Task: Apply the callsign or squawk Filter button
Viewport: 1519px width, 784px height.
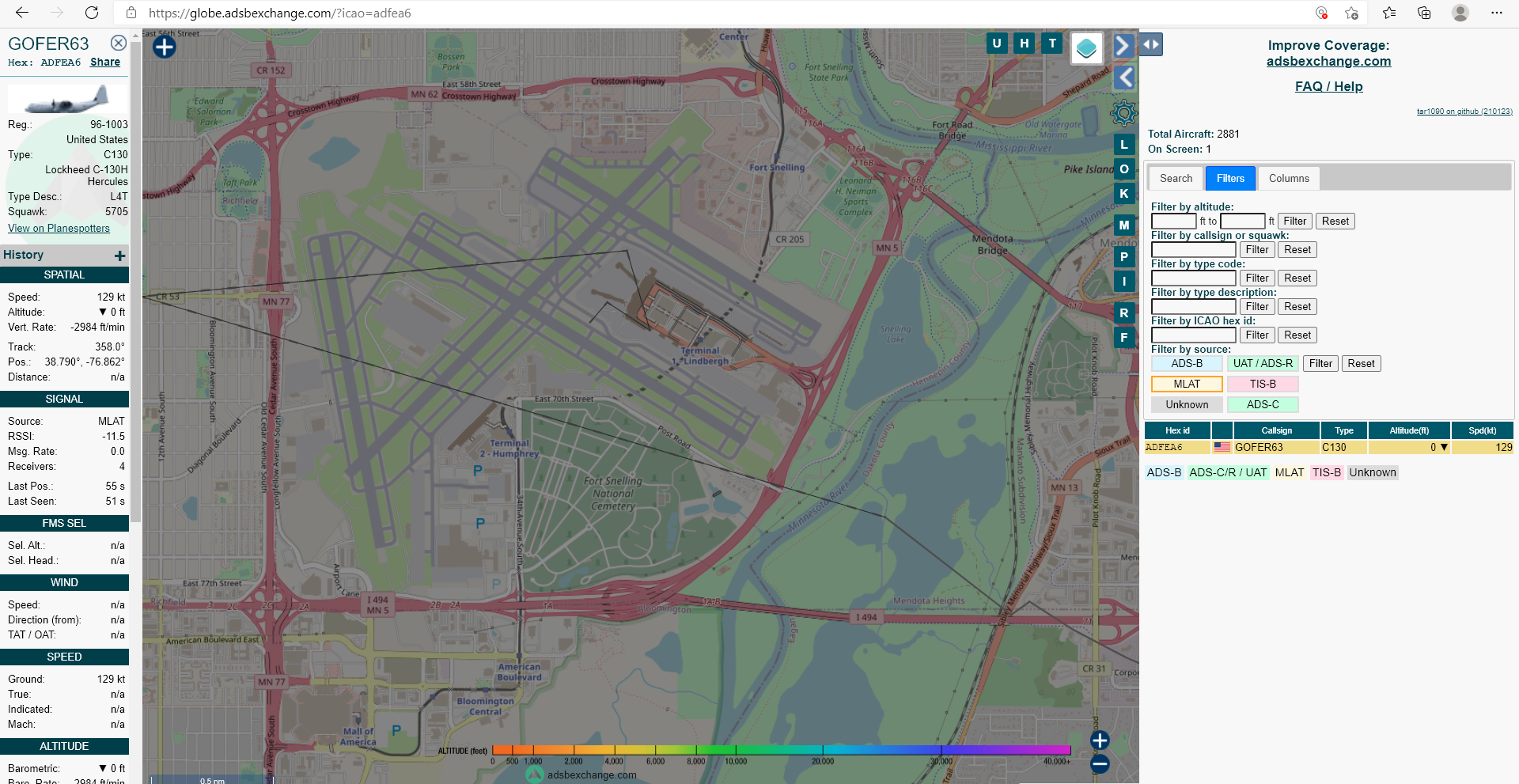Action: coord(1257,250)
